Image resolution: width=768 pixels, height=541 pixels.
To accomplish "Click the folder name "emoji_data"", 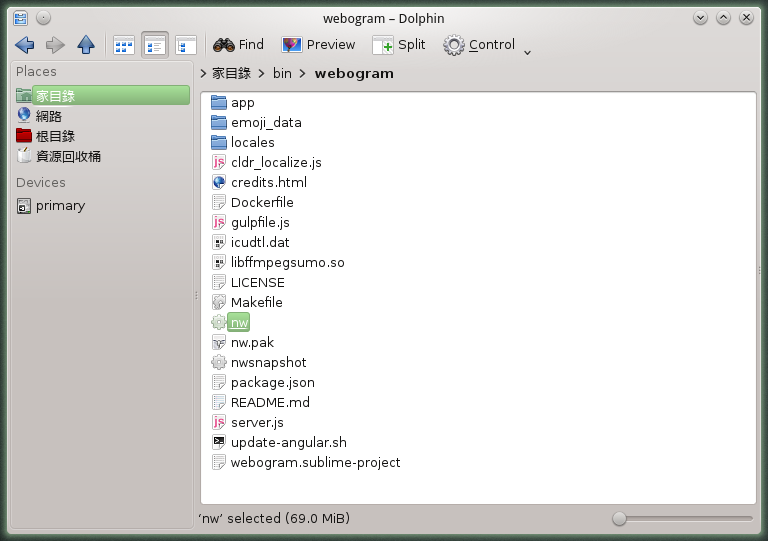I will coord(266,123).
